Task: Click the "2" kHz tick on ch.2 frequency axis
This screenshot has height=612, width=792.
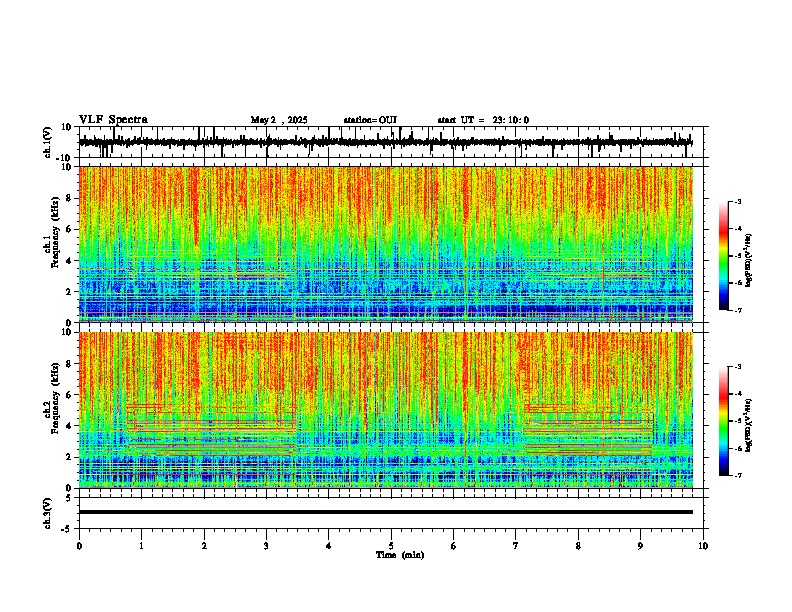Action: pos(69,457)
